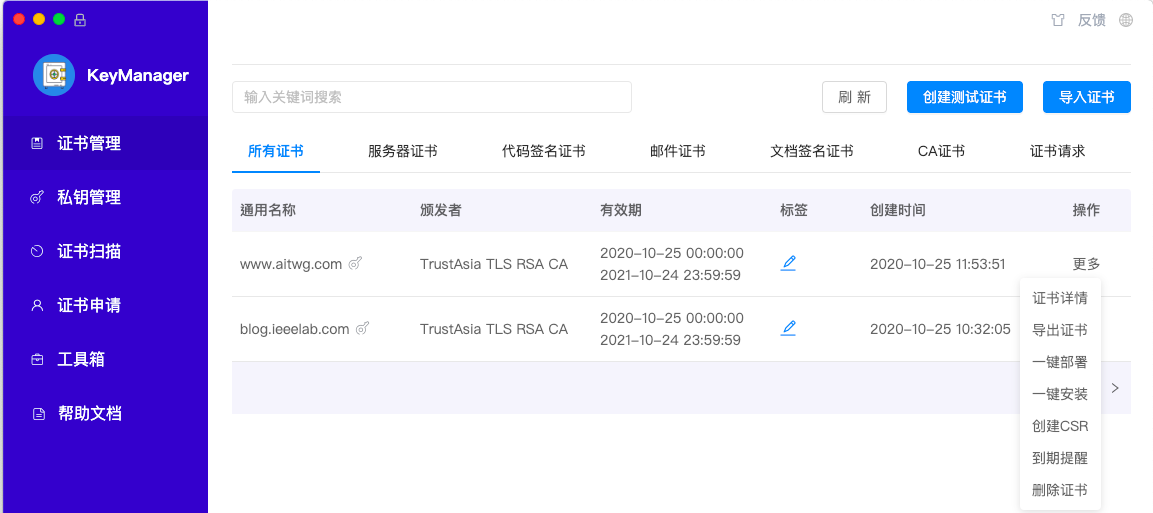Click the KeyManager safe logo icon

click(54, 75)
